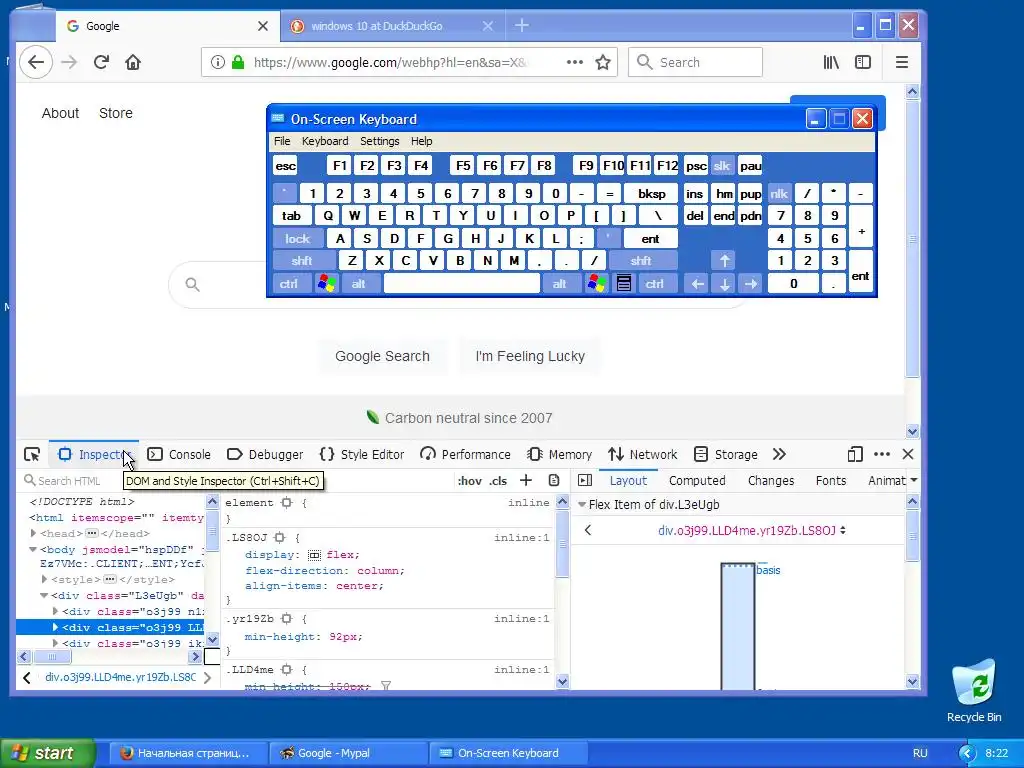Collapse the Flex Item of div.L3eUgb section

[x=582, y=504]
